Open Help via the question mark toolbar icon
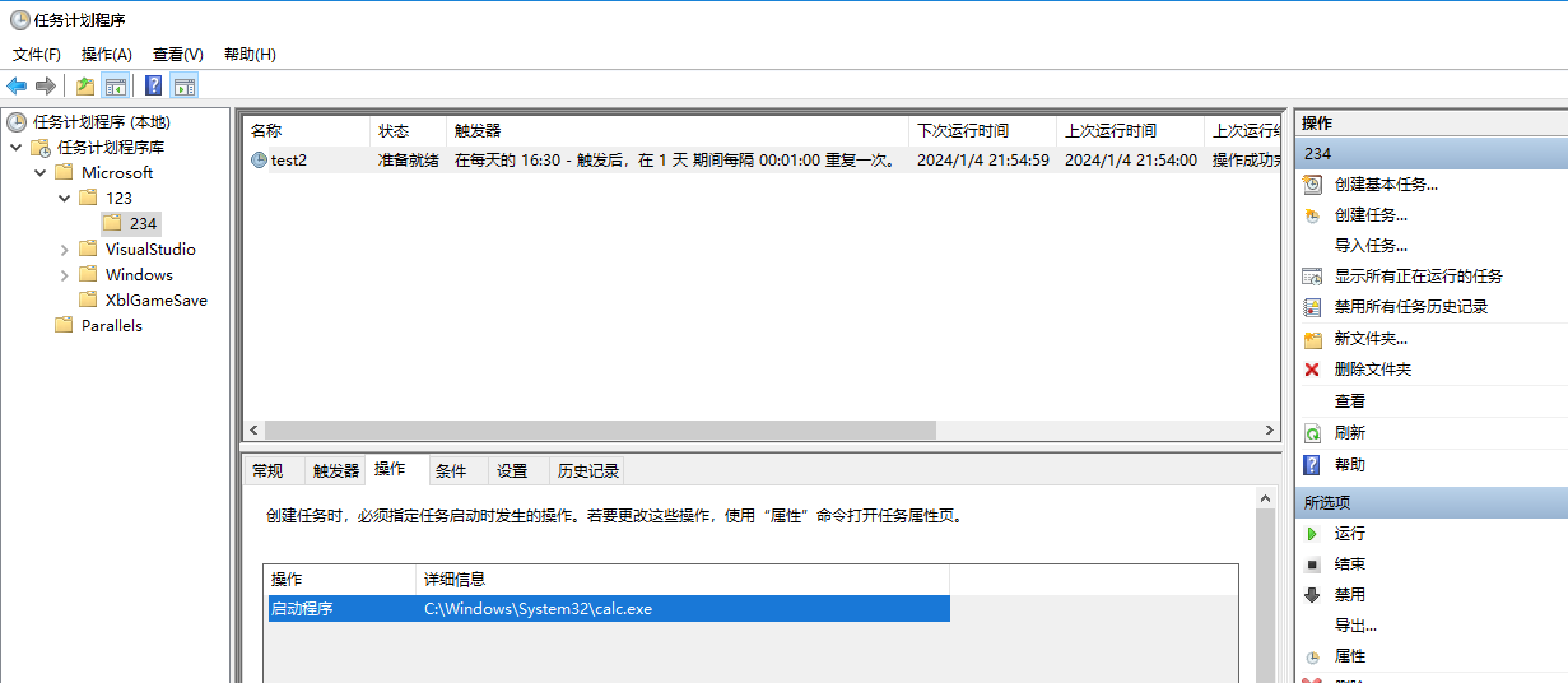 click(x=153, y=85)
